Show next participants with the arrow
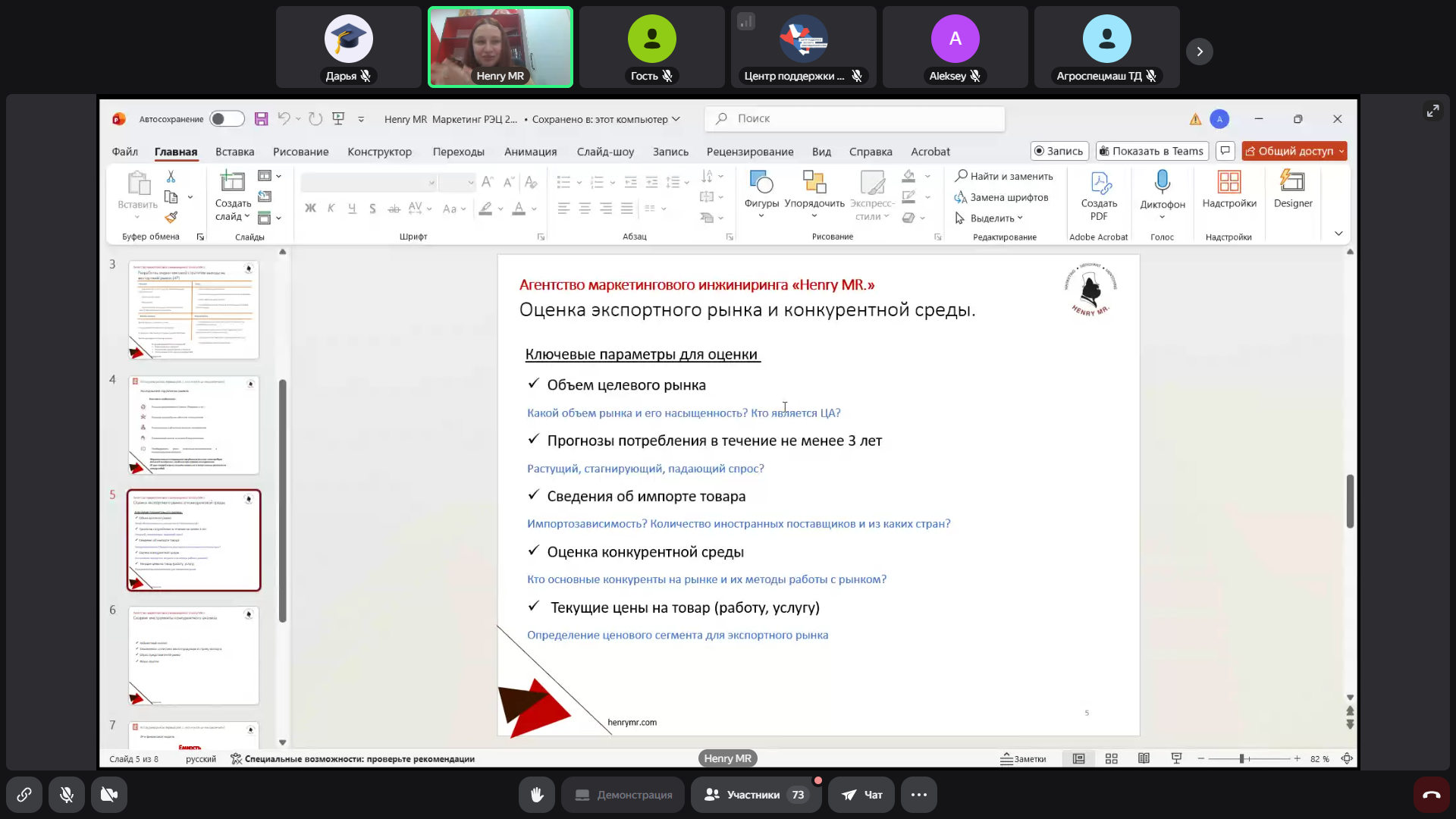 point(1200,52)
